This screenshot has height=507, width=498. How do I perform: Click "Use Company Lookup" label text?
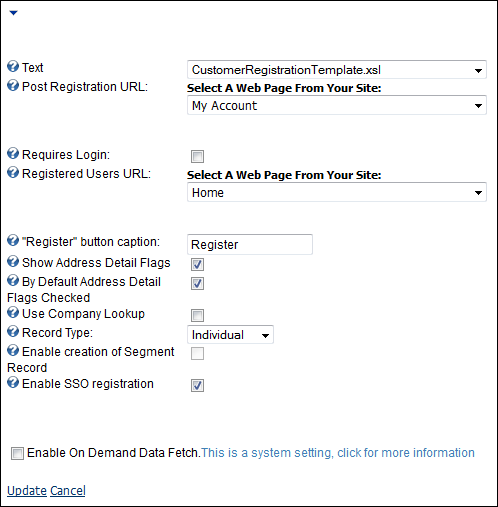coord(83,314)
